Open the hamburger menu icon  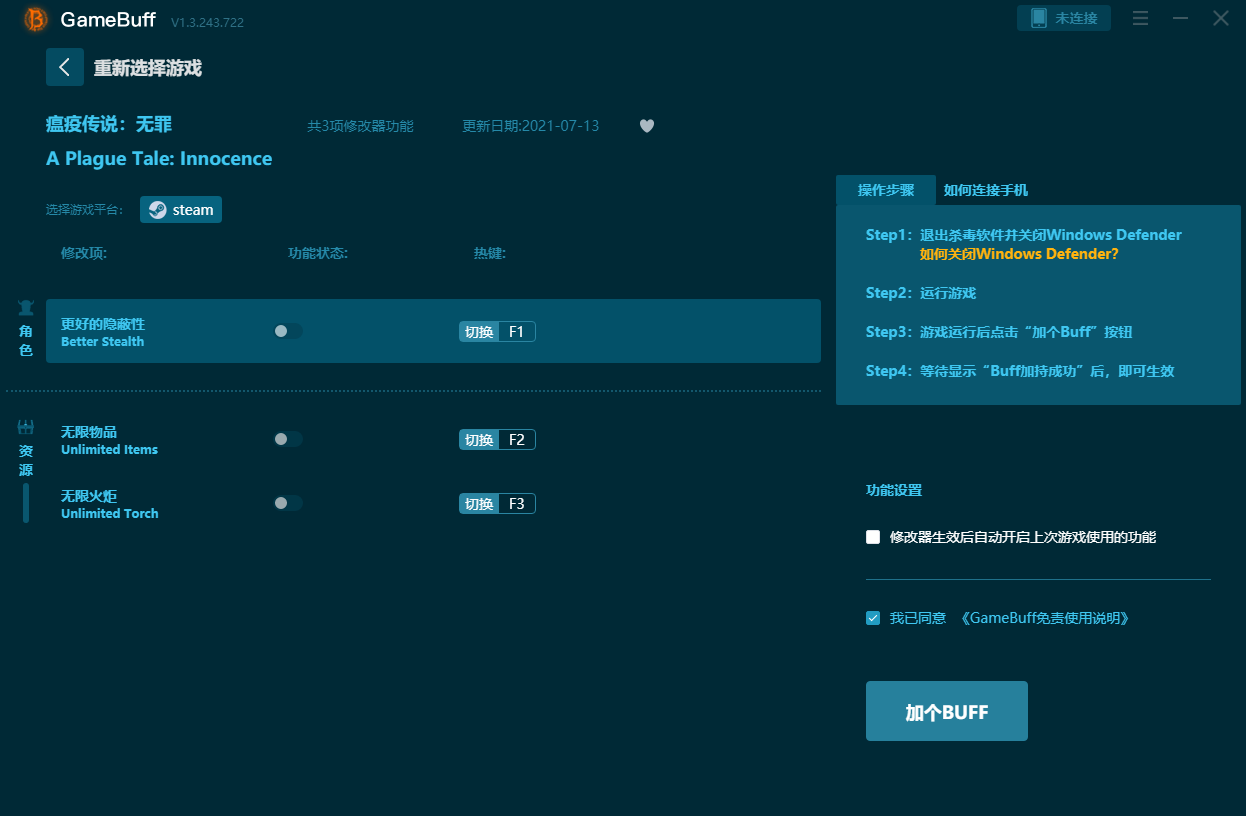coord(1140,18)
